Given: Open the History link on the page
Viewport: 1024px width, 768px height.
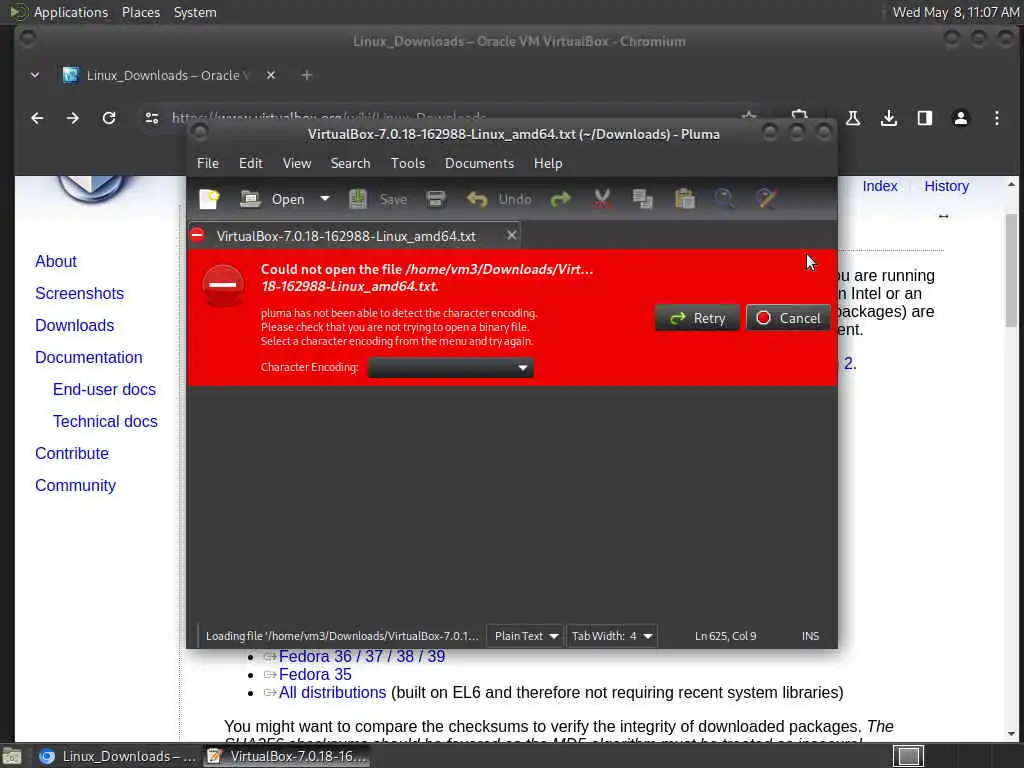Looking at the screenshot, I should click(946, 186).
